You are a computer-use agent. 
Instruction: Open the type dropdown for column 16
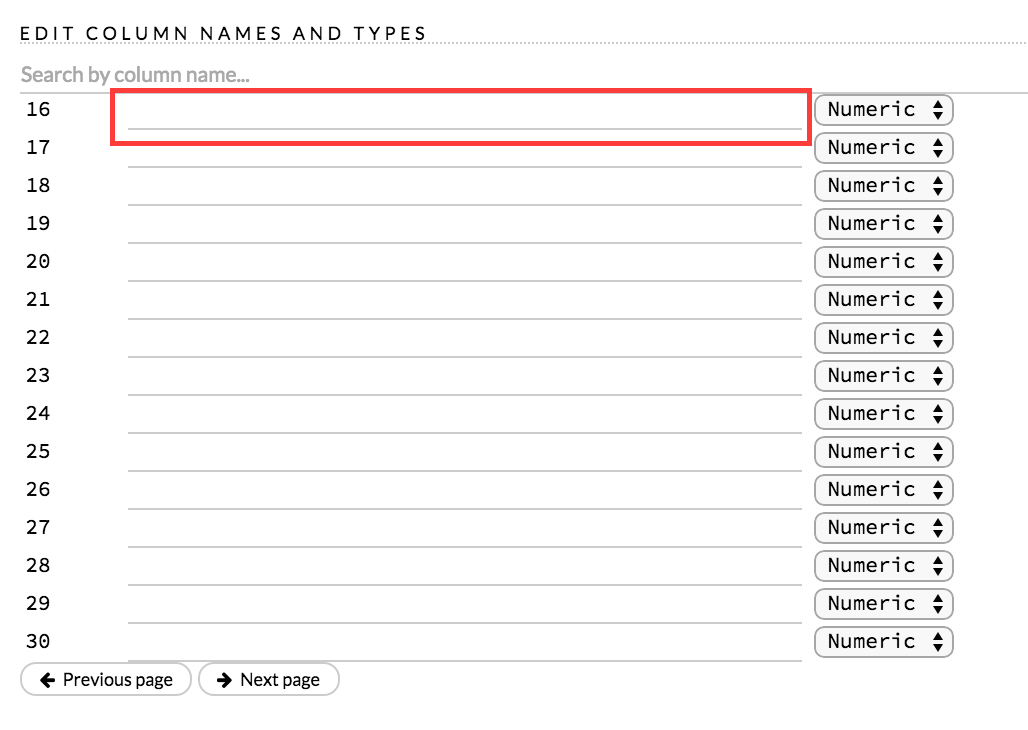(883, 109)
